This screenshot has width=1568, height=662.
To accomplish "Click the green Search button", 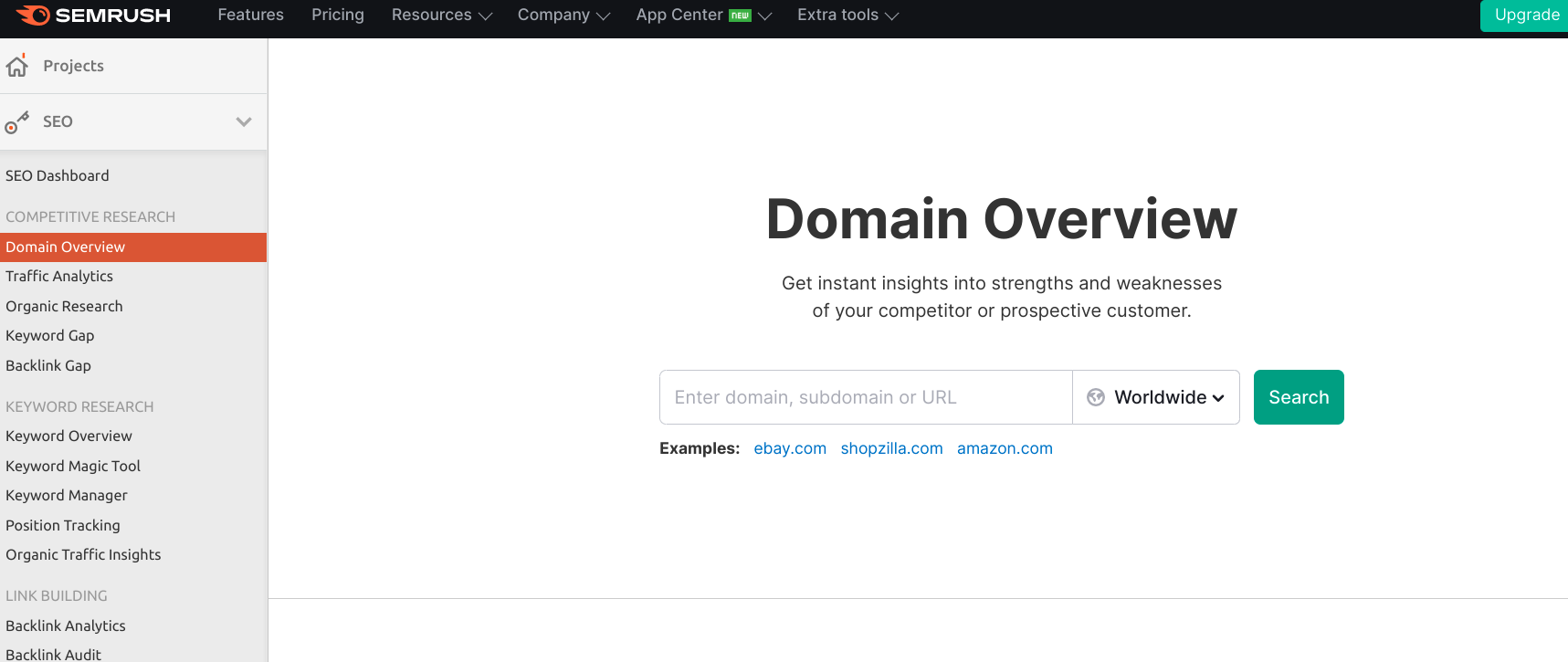I will (x=1299, y=397).
